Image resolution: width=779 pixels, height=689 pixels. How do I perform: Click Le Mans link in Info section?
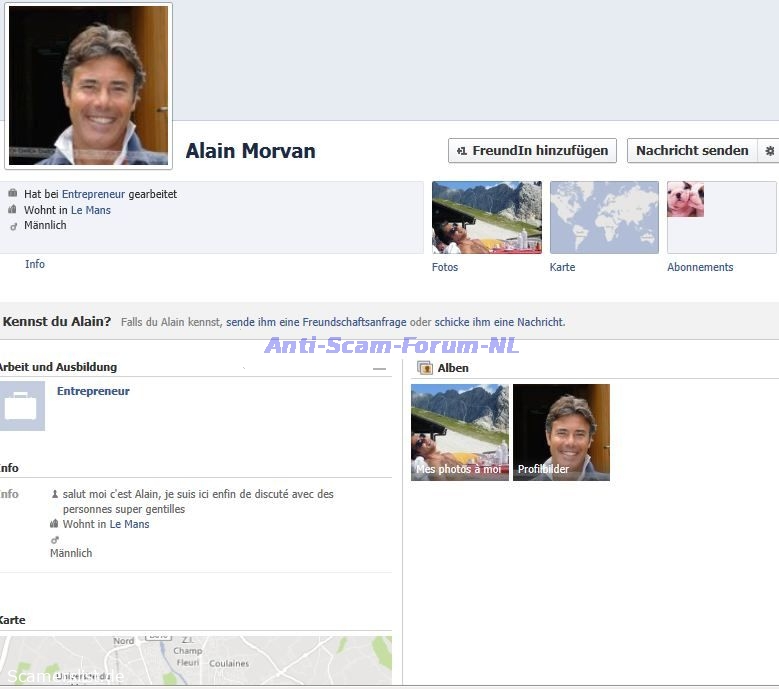click(129, 524)
